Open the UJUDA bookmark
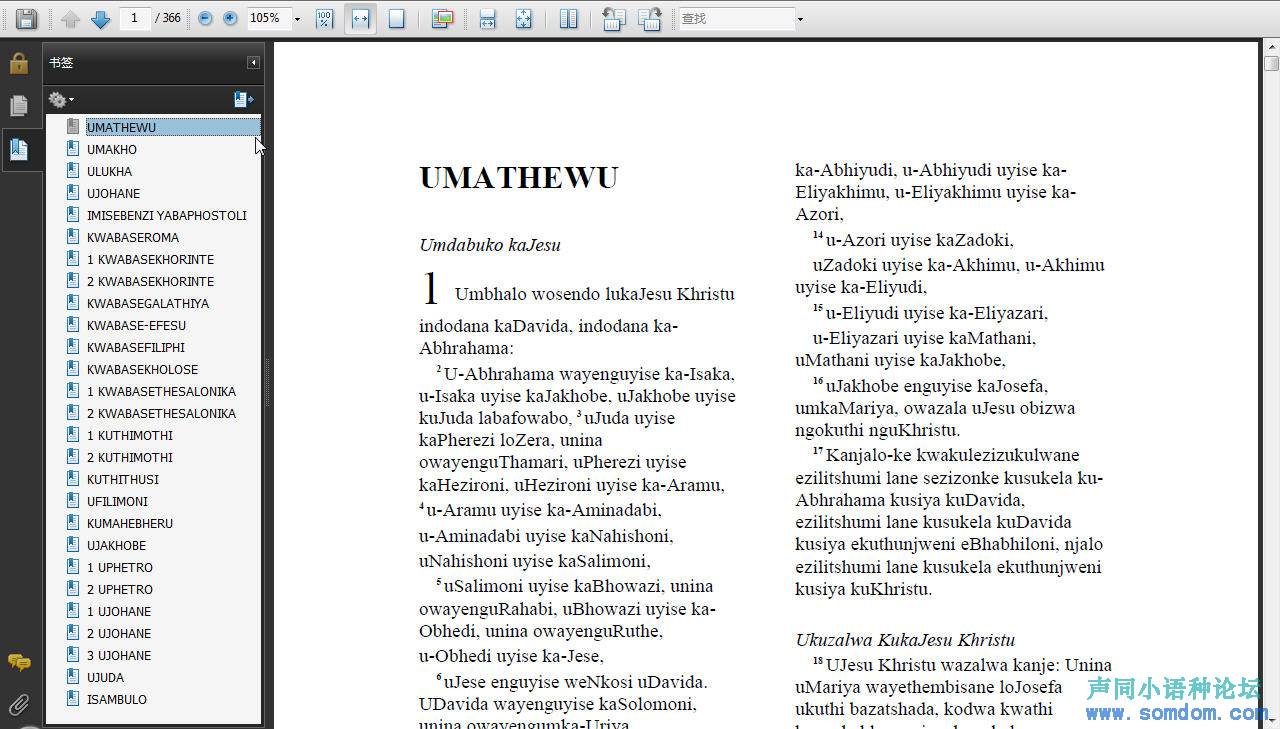 click(x=105, y=677)
